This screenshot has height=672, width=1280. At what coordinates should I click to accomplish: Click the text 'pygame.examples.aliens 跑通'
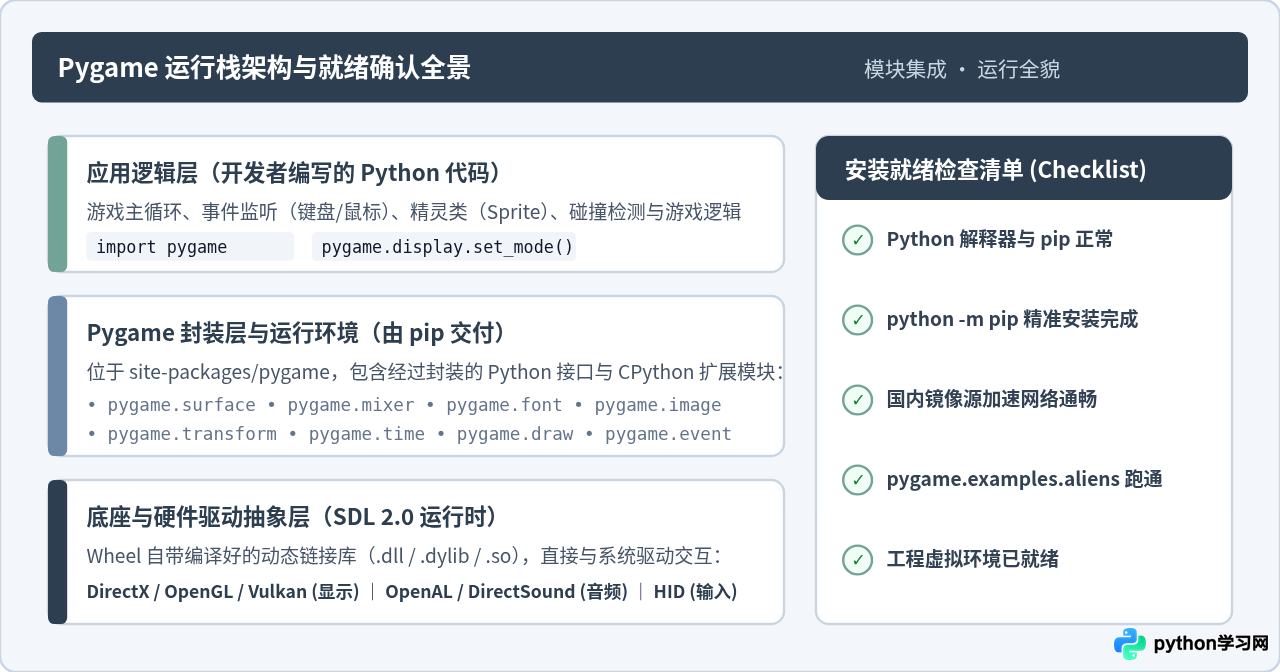(x=1025, y=480)
